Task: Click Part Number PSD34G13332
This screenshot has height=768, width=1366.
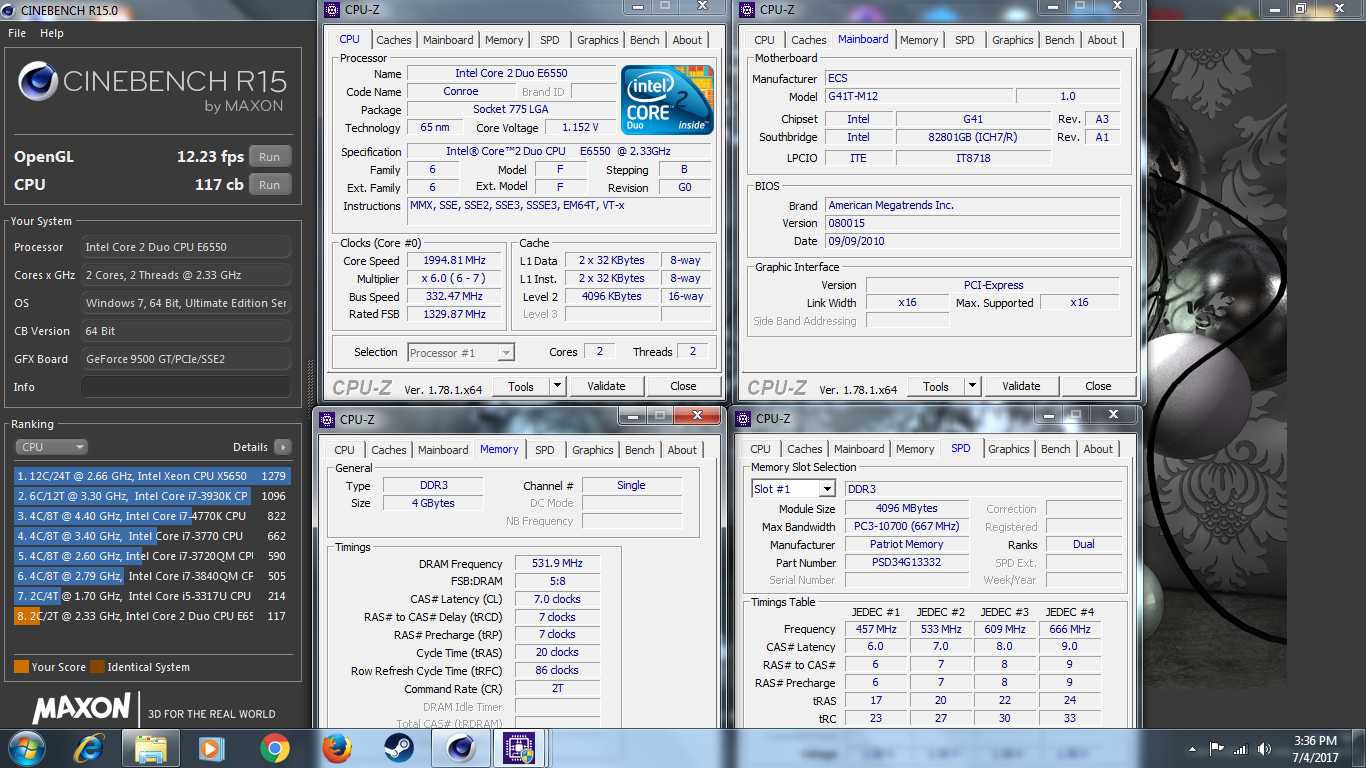Action: (905, 562)
